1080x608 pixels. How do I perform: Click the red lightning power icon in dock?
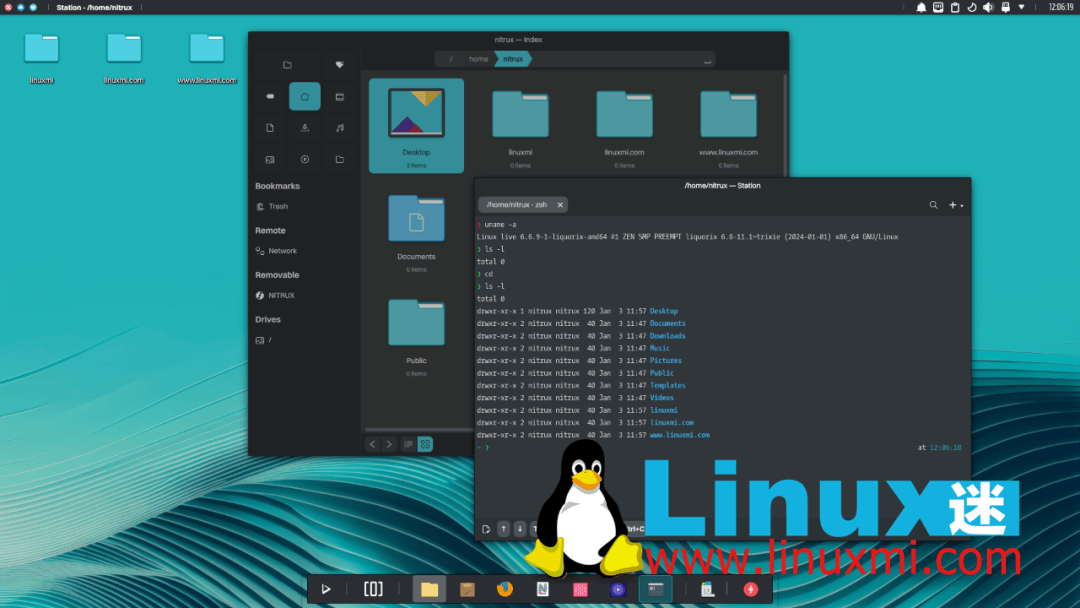[751, 589]
